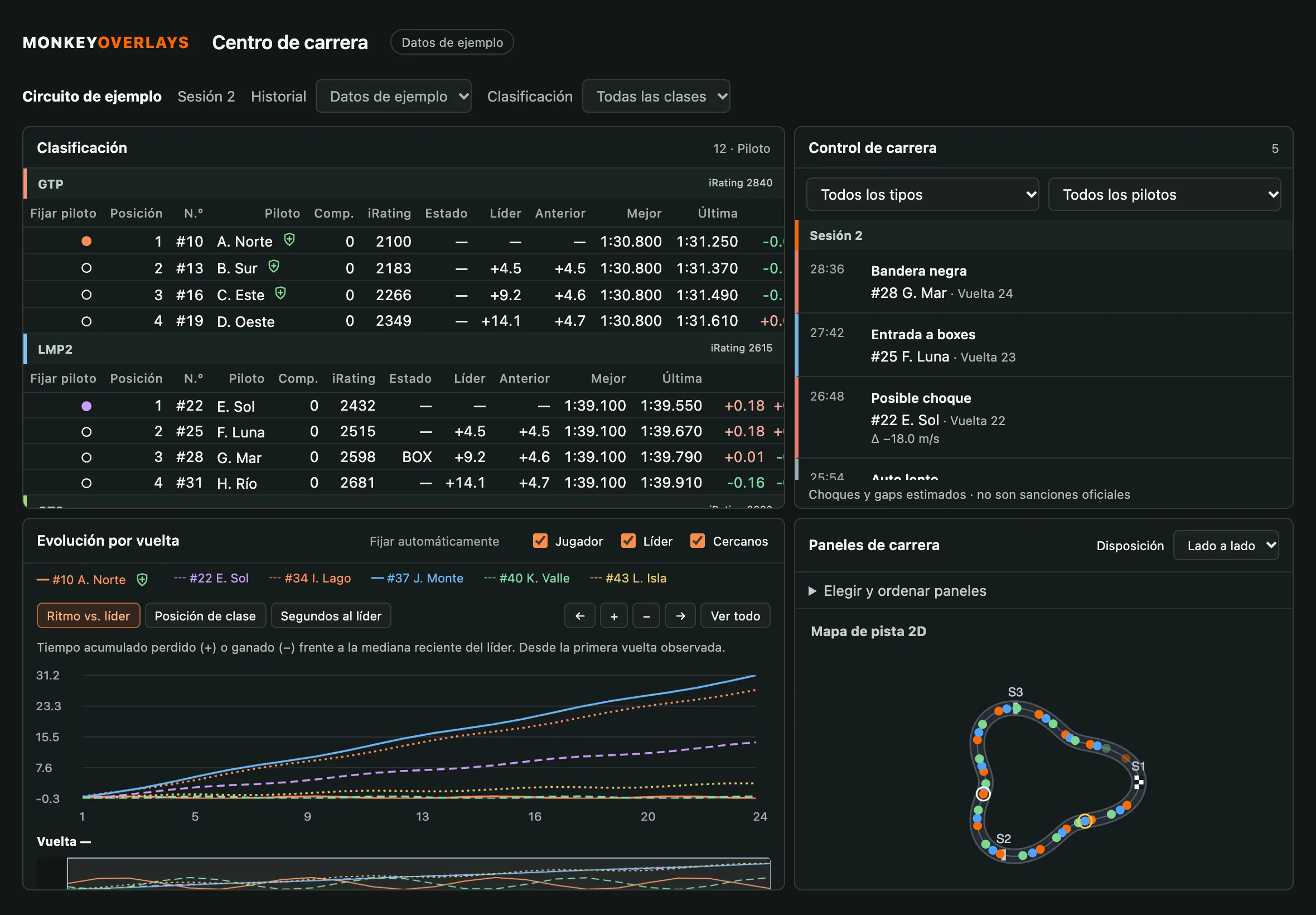
Task: Click the shield icon beside B. Sur
Action: [274, 267]
